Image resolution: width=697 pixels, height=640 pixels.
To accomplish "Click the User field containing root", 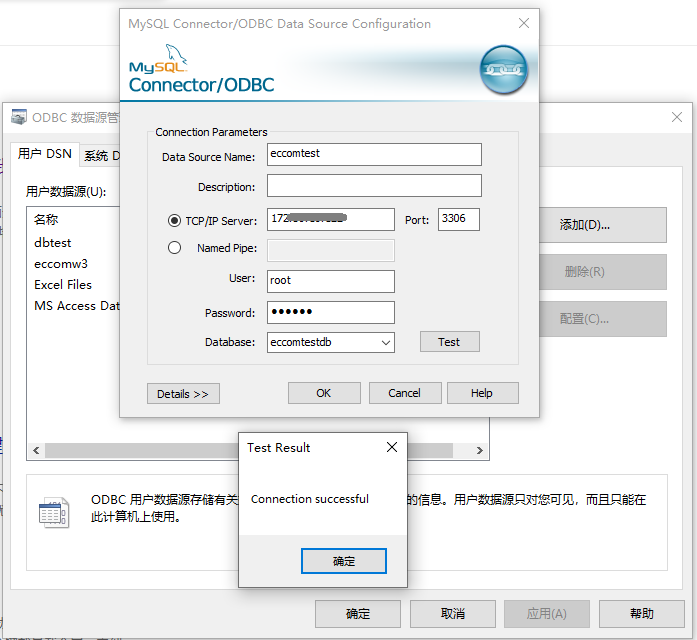I will click(331, 281).
